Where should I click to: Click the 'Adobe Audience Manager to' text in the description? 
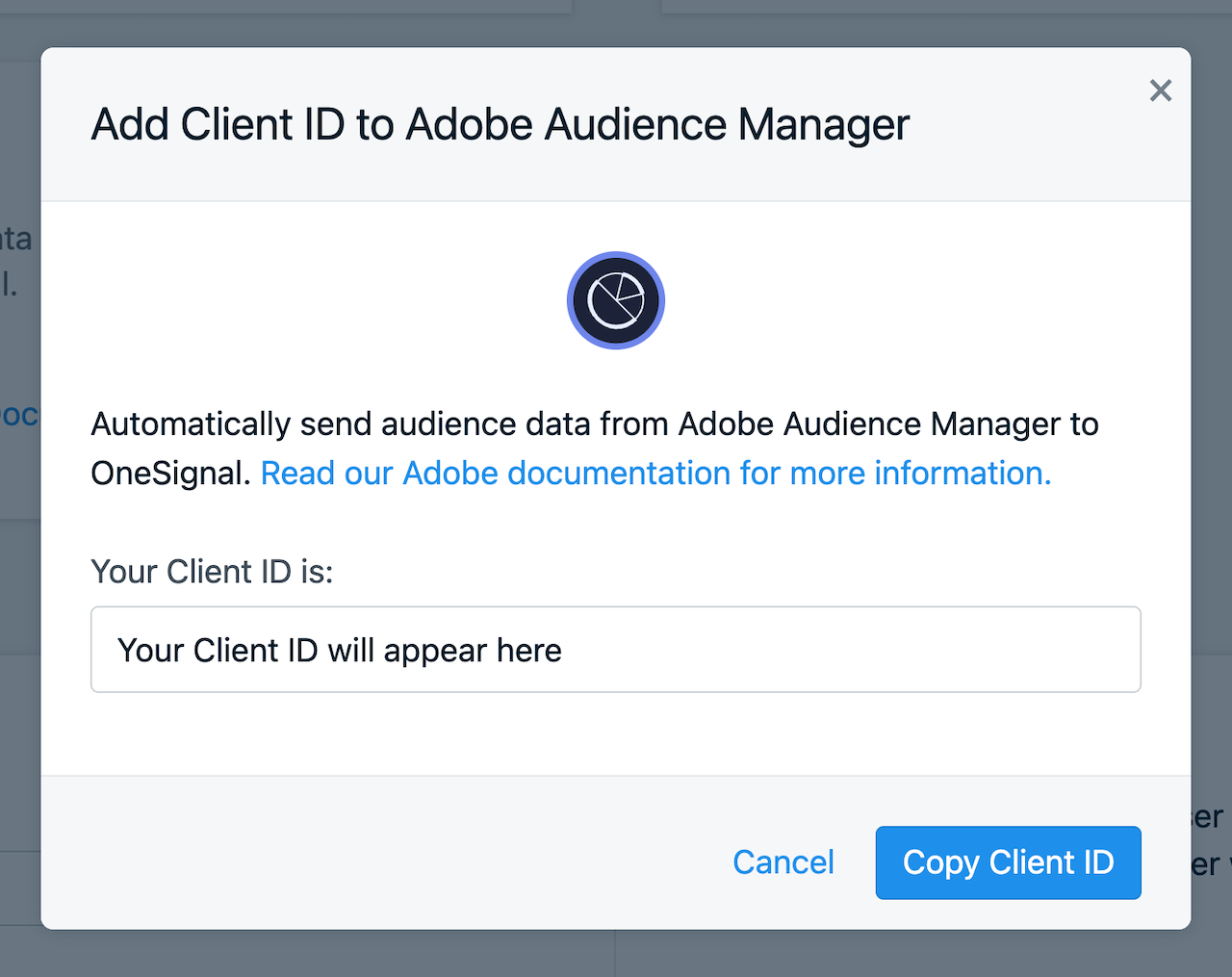point(887,424)
